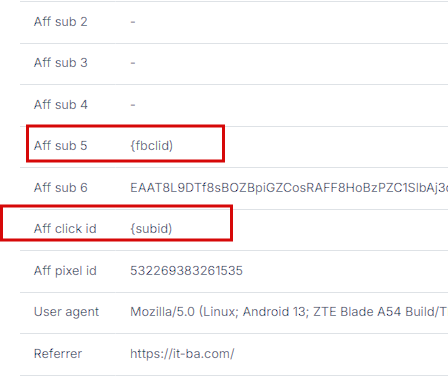The image size is (448, 382).
Task: Select the EAAT8L9DTf8s token value
Action: pyautogui.click(x=289, y=188)
